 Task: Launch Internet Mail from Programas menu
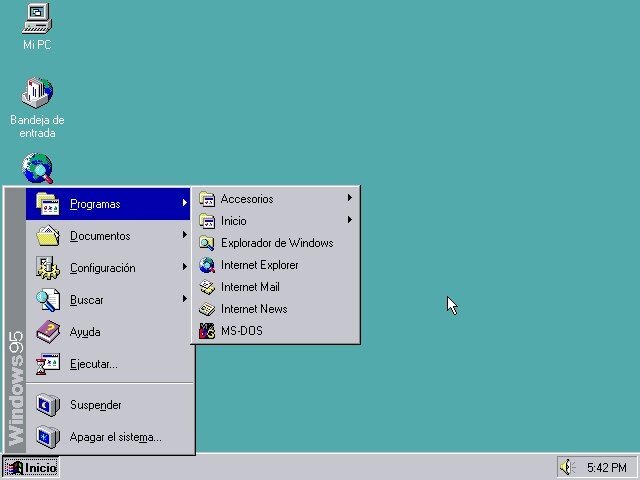(x=276, y=287)
